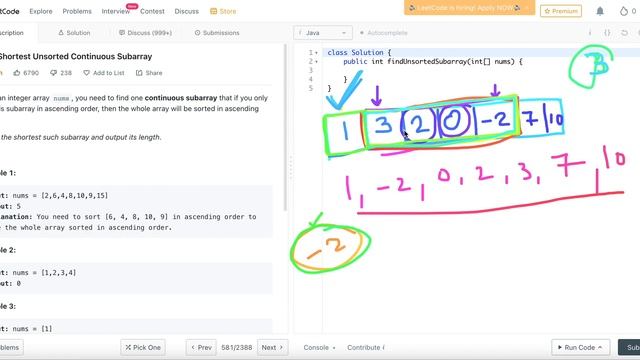
Task: Downvote the problem with thumbs-down 238
Action: pyautogui.click(x=61, y=73)
